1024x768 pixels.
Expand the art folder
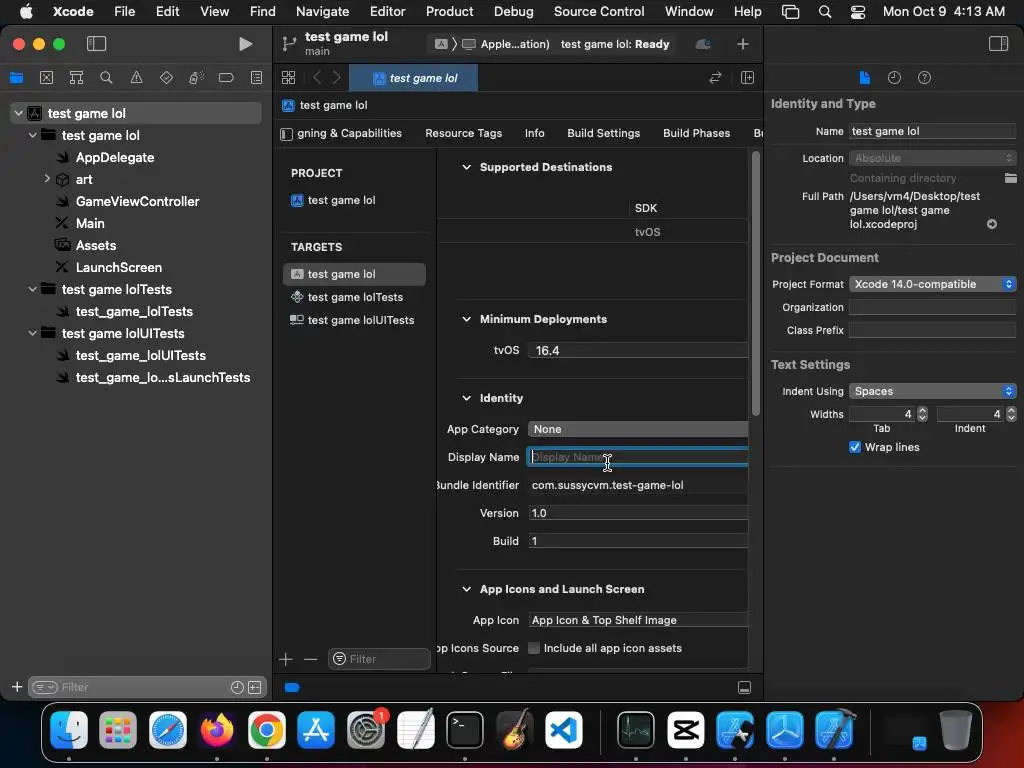[47, 178]
